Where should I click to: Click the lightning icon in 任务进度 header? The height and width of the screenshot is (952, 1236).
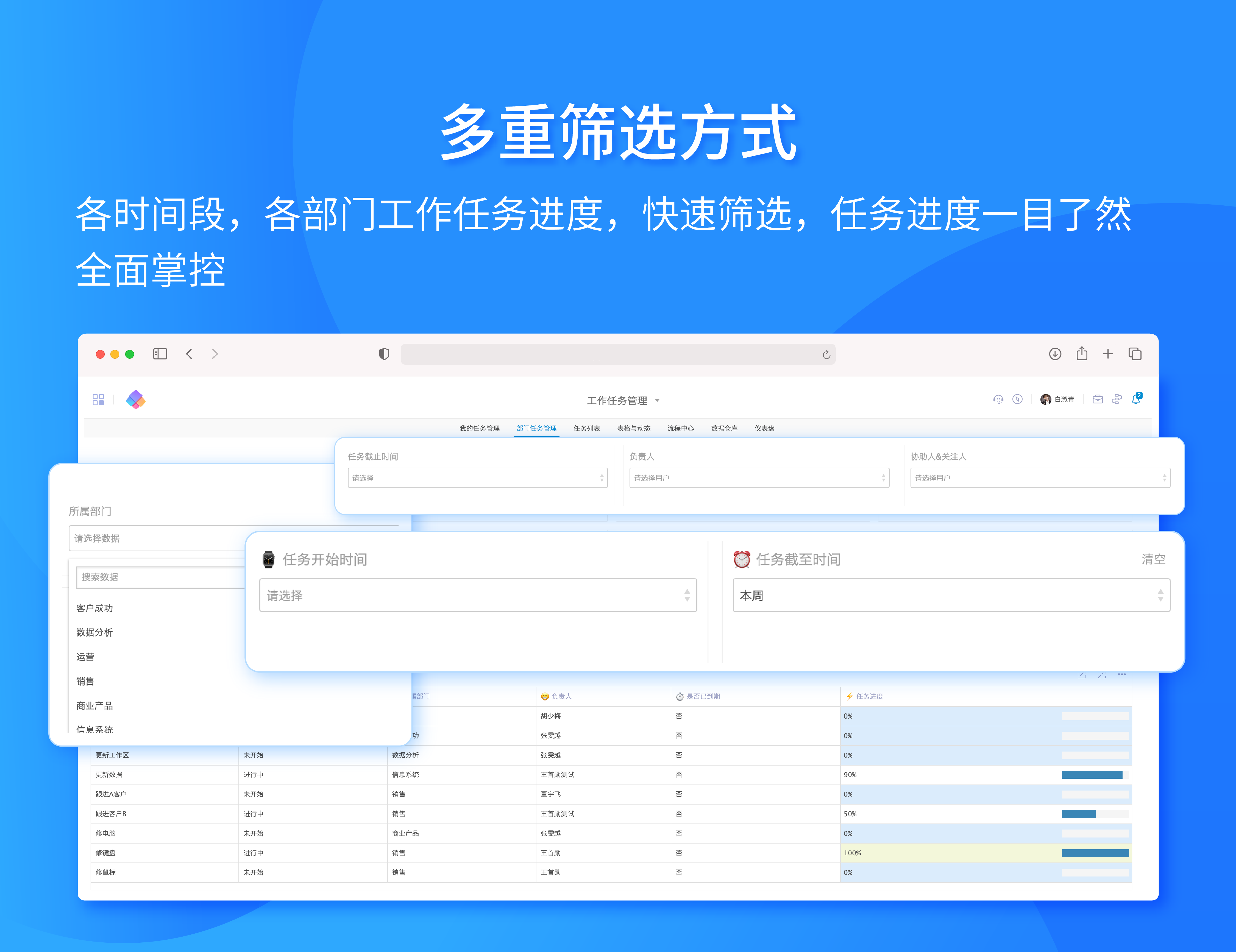click(x=850, y=696)
